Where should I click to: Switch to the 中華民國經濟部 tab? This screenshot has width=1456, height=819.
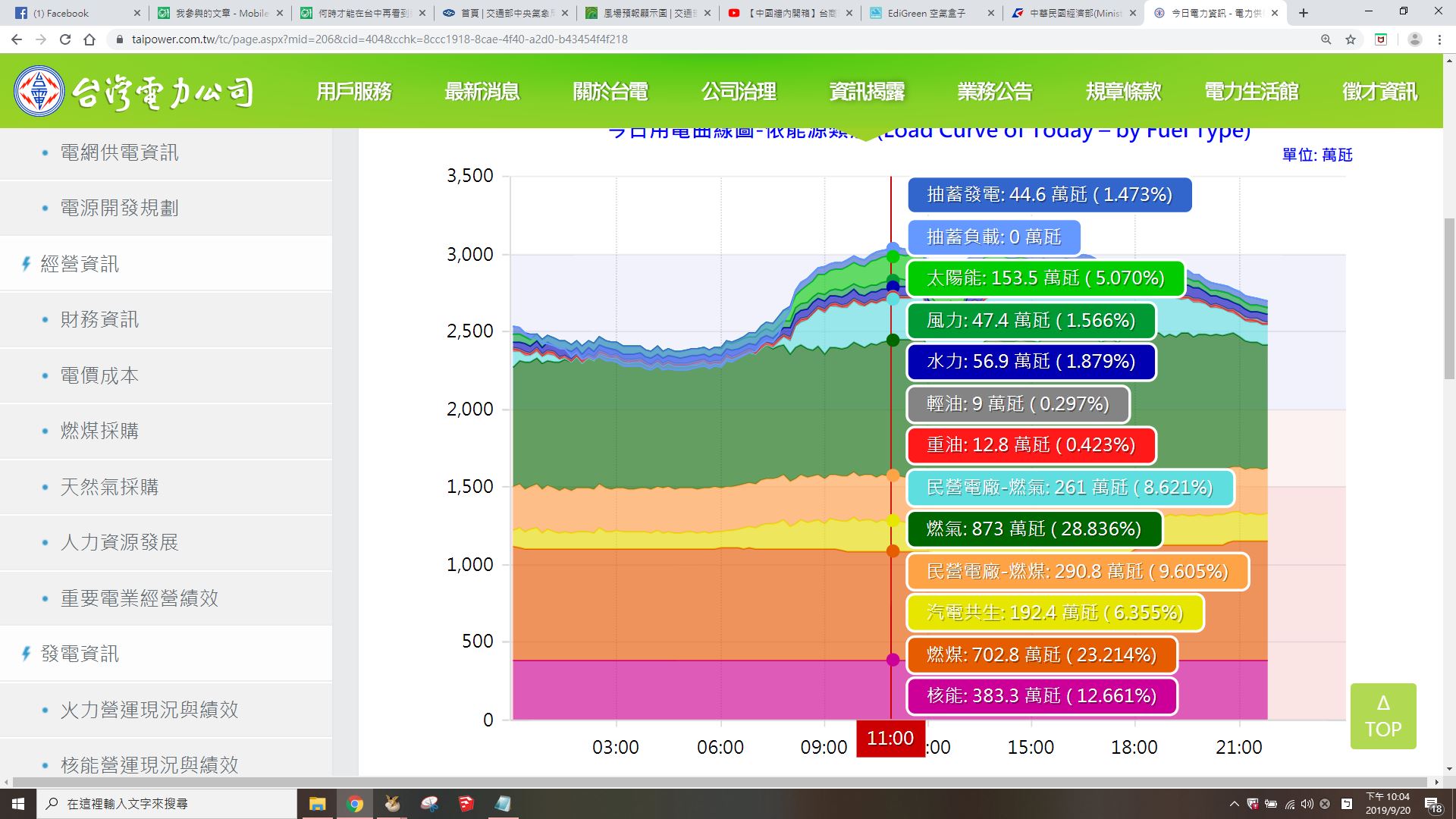pyautogui.click(x=1074, y=13)
